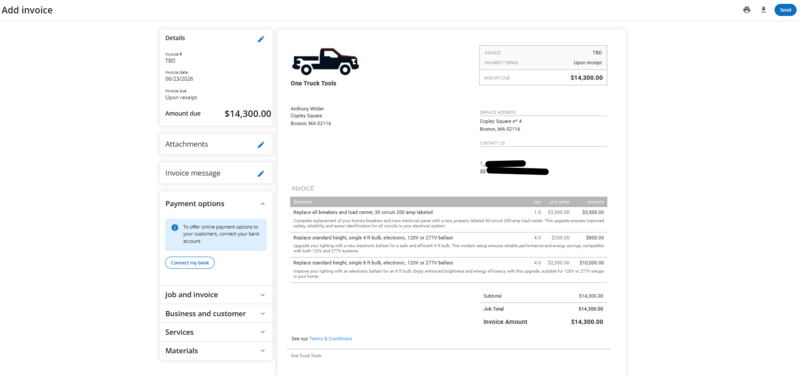Image resolution: width=800 pixels, height=377 pixels.
Task: Click the Add invoice page title
Action: [27, 10]
